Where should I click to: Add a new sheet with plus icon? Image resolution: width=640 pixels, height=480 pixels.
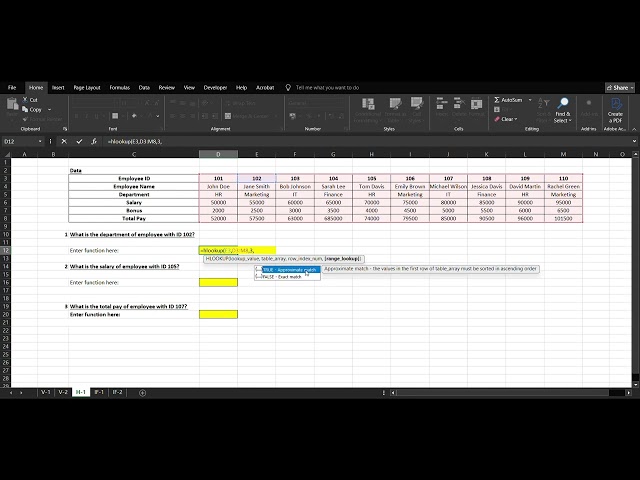[x=142, y=393]
